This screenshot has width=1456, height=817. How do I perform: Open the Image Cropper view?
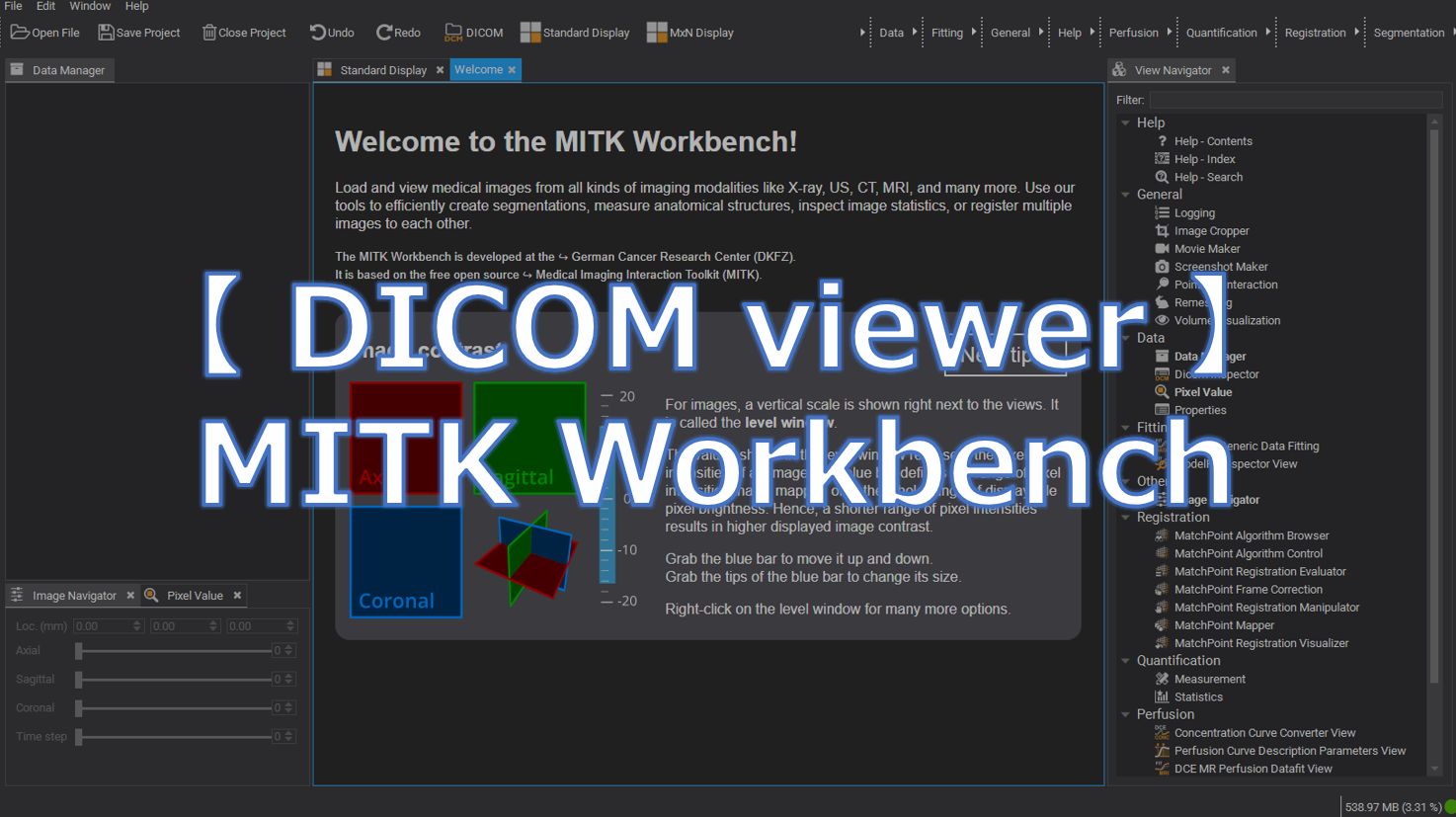point(1211,230)
